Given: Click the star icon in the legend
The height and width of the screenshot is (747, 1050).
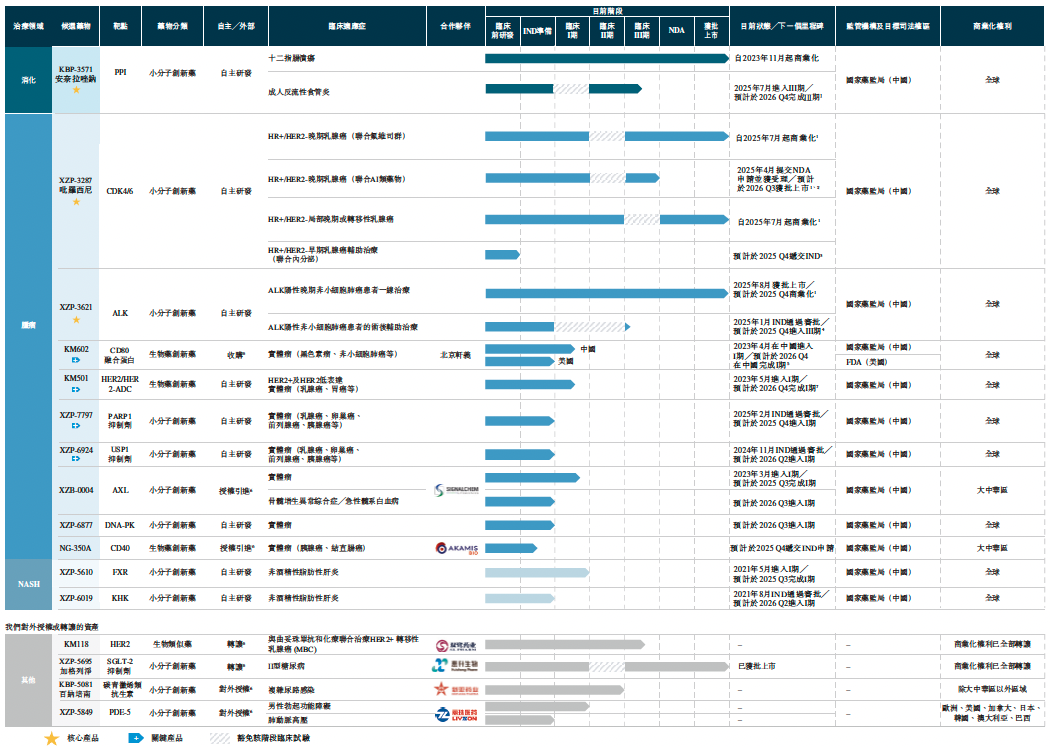Looking at the screenshot, I should [x=52, y=738].
